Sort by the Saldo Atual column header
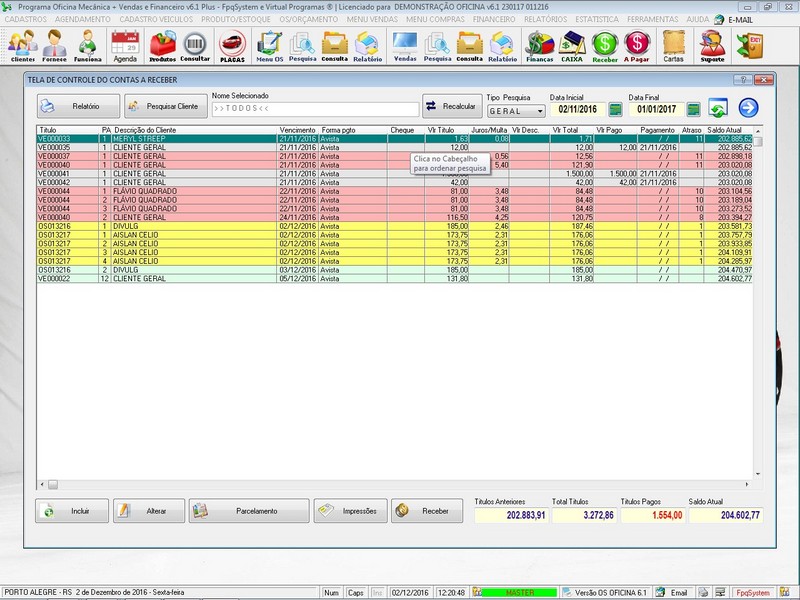 [x=728, y=130]
